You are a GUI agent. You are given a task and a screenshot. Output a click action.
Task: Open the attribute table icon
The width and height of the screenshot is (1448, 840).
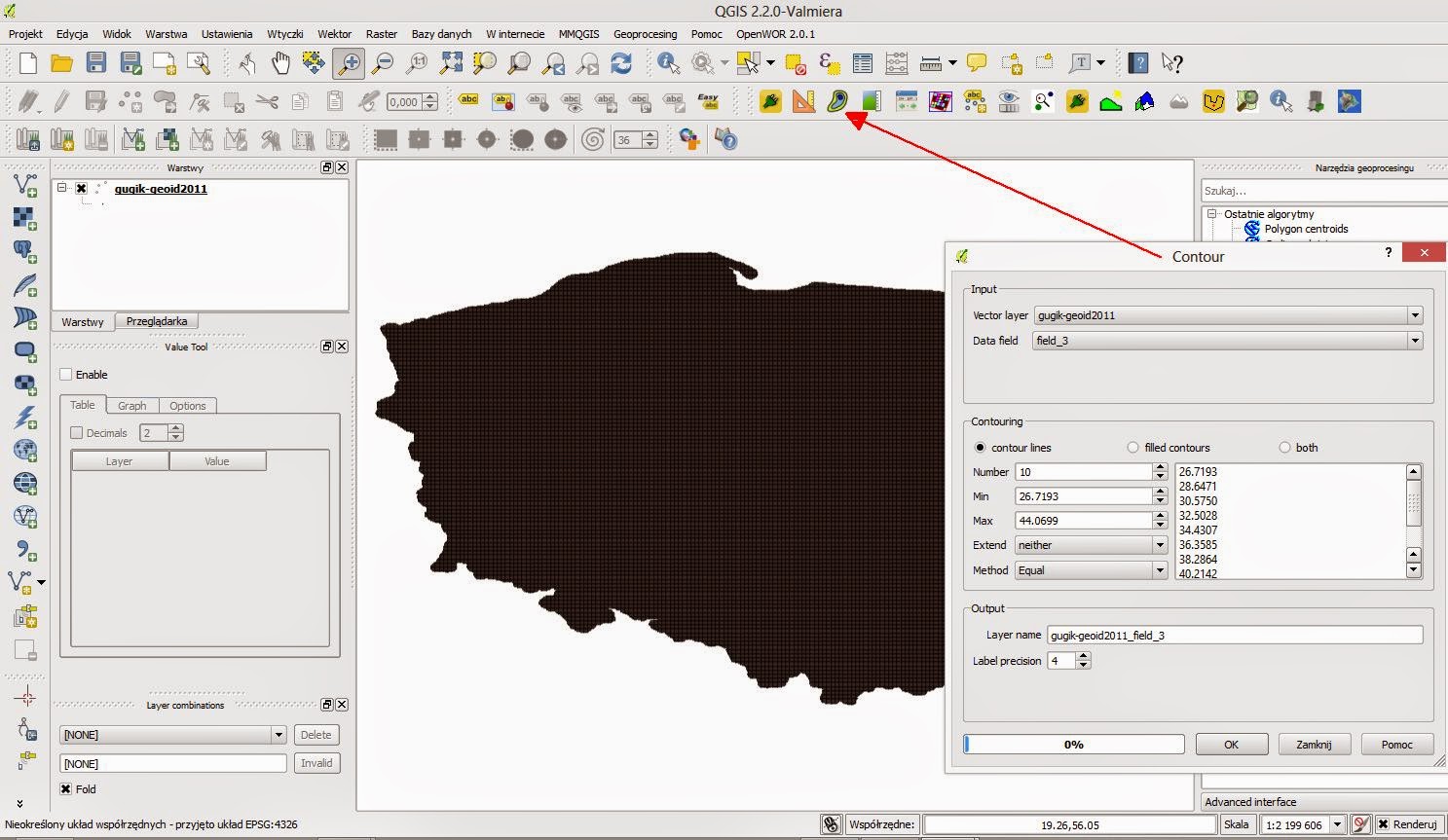coord(863,63)
